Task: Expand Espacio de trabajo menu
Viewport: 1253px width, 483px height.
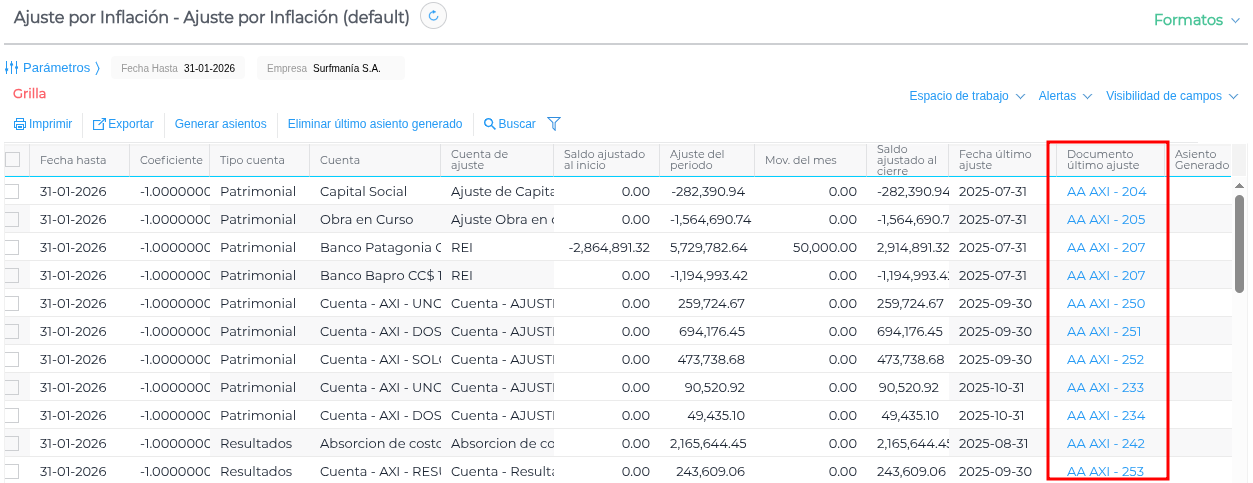Action: tap(966, 96)
